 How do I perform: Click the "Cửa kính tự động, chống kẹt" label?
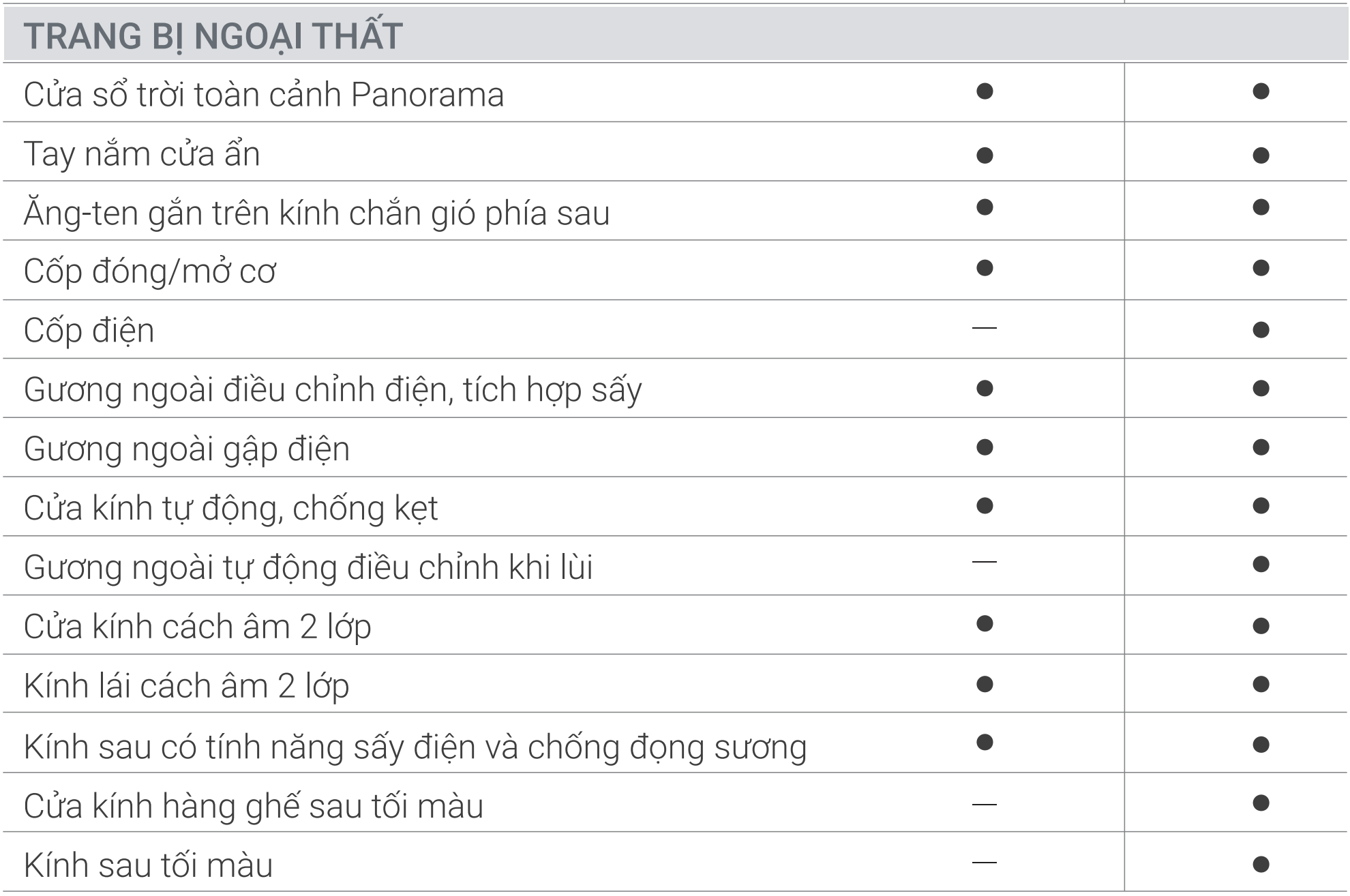[x=230, y=509]
